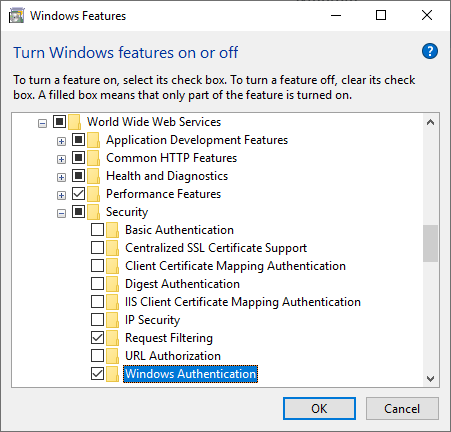Select the Windows Authentication tree item

[190, 374]
